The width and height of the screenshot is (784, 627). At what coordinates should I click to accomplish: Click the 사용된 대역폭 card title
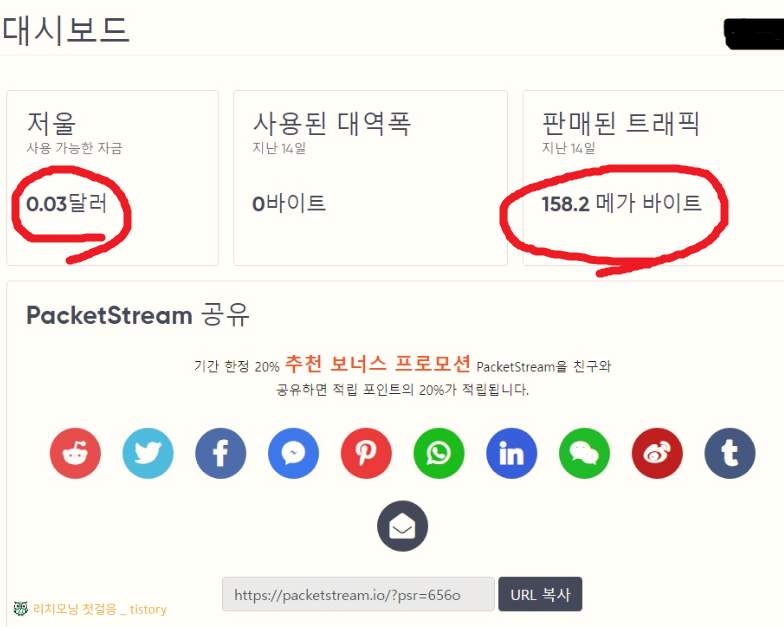[332, 124]
